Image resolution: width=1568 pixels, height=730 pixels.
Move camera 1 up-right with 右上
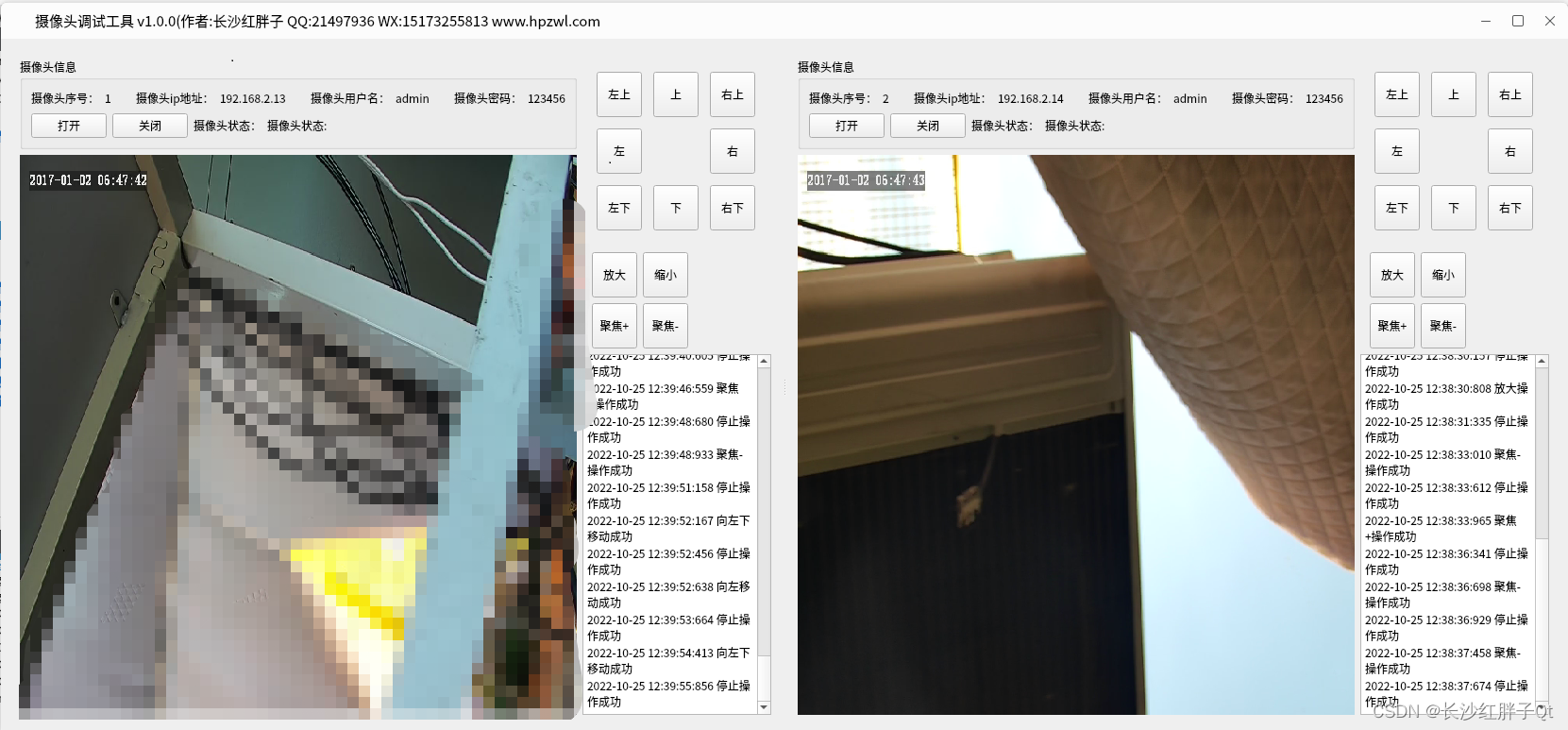(733, 94)
